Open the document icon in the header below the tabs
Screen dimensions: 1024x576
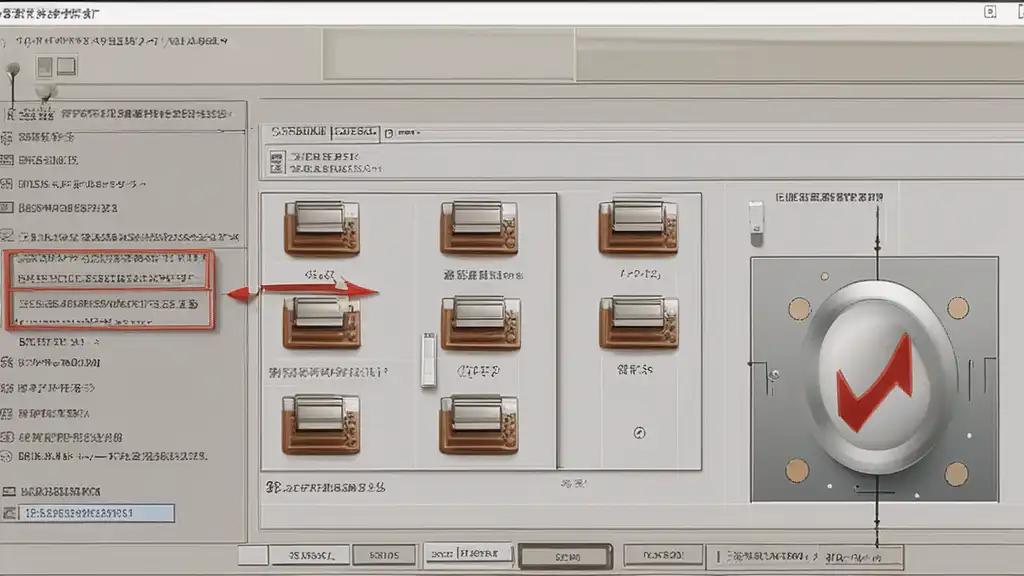pyautogui.click(x=278, y=163)
